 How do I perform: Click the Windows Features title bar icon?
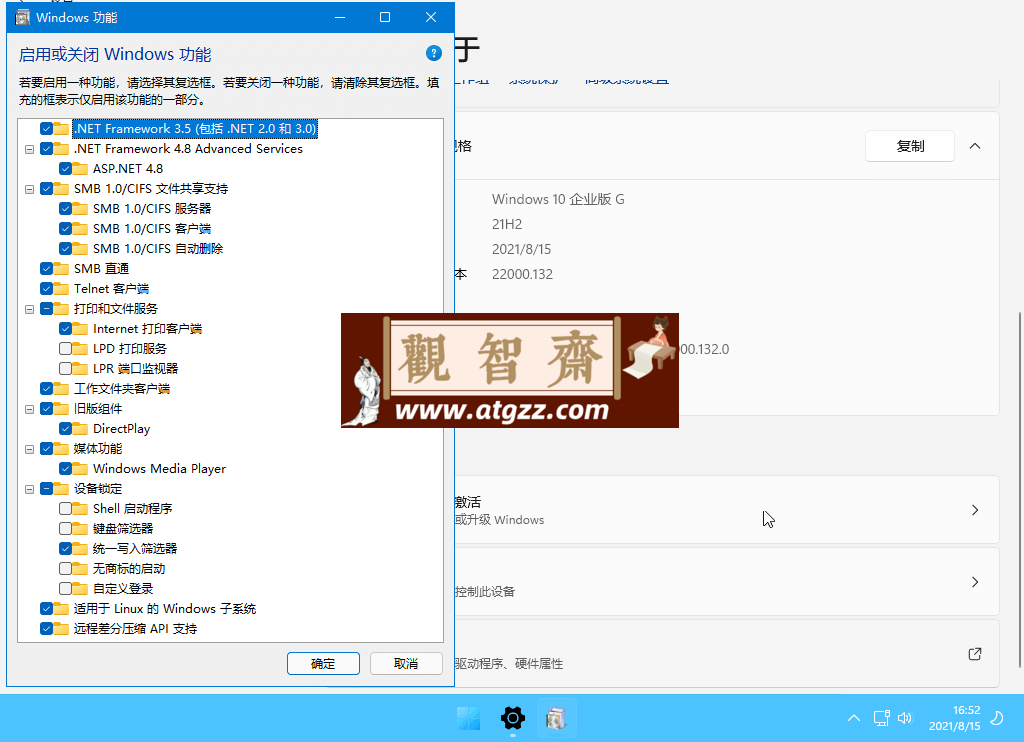(x=22, y=18)
